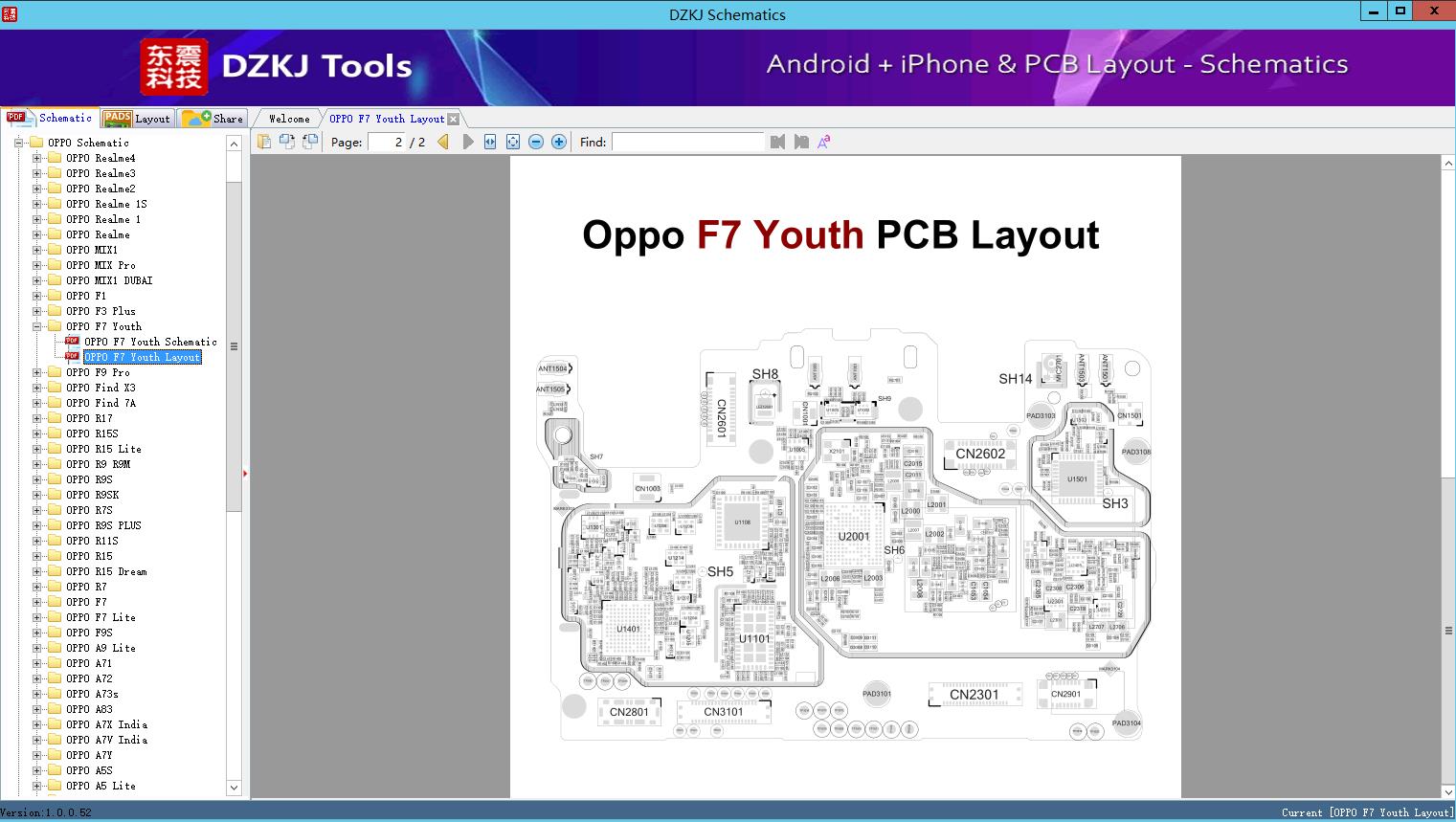This screenshot has width=1456, height=822.
Task: Expand the OPPO R17 folder
Action: click(x=36, y=418)
